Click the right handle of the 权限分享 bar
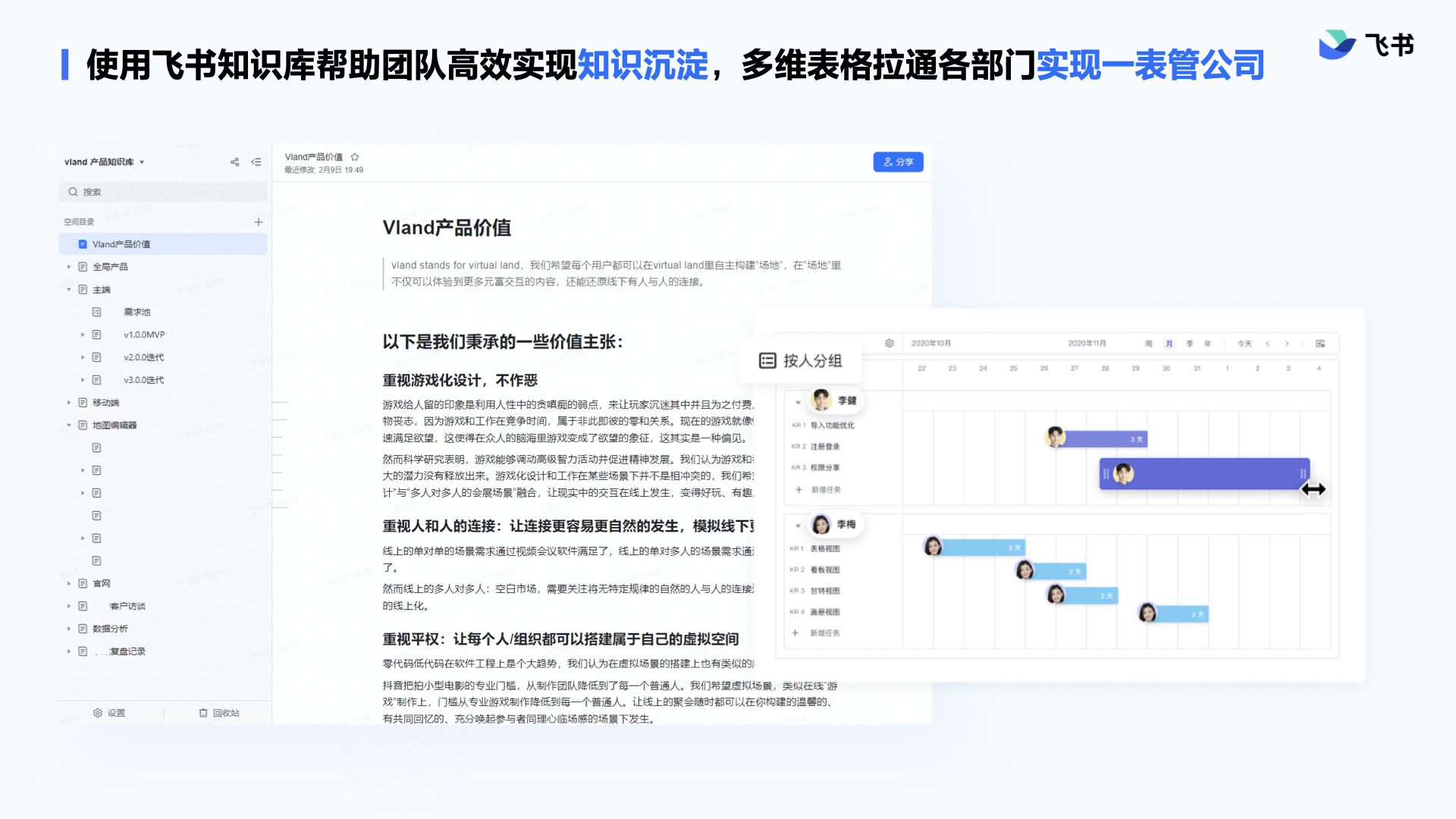This screenshot has width=1456, height=819. 1303,474
